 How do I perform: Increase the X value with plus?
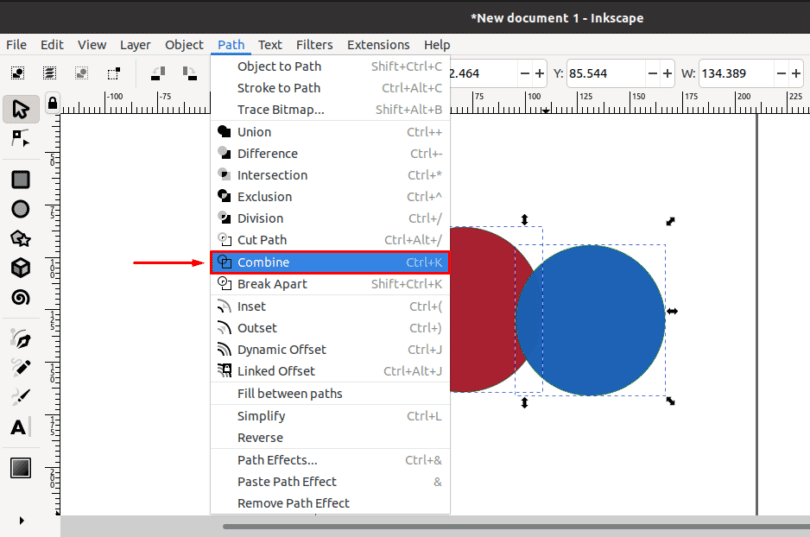pos(540,73)
